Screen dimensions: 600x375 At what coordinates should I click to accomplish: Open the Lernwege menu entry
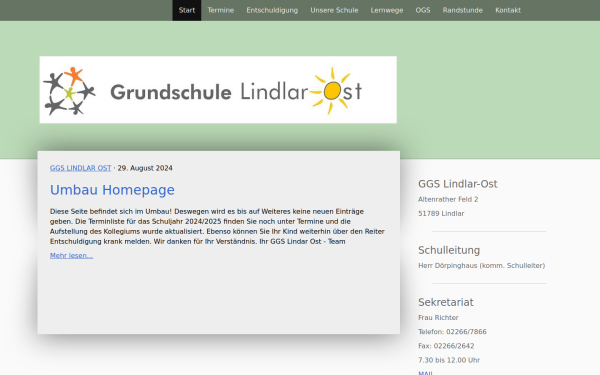(x=386, y=10)
